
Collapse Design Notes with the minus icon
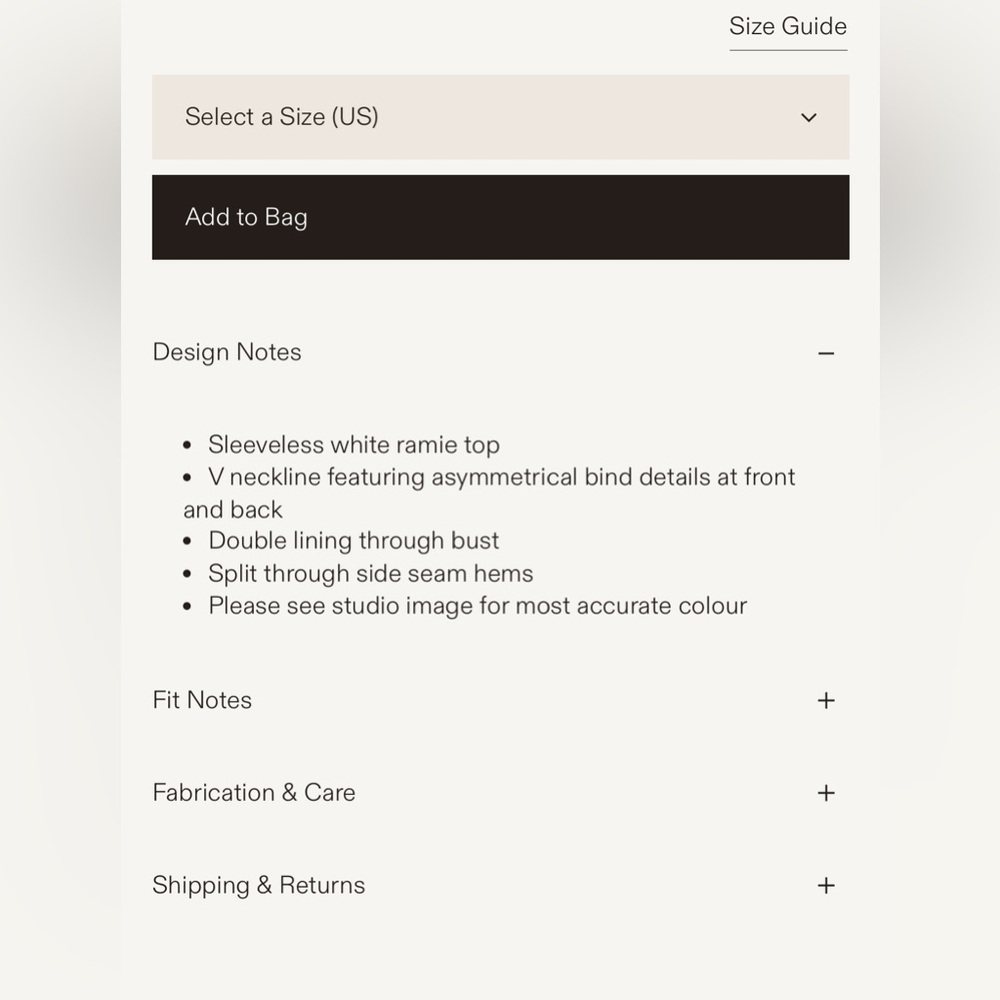tap(826, 353)
